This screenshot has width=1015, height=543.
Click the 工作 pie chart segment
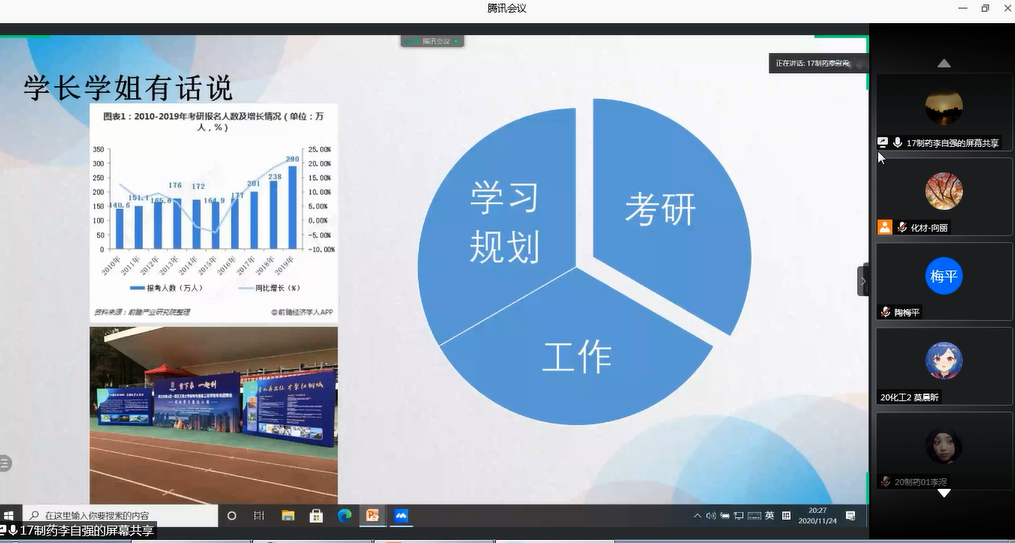point(577,358)
